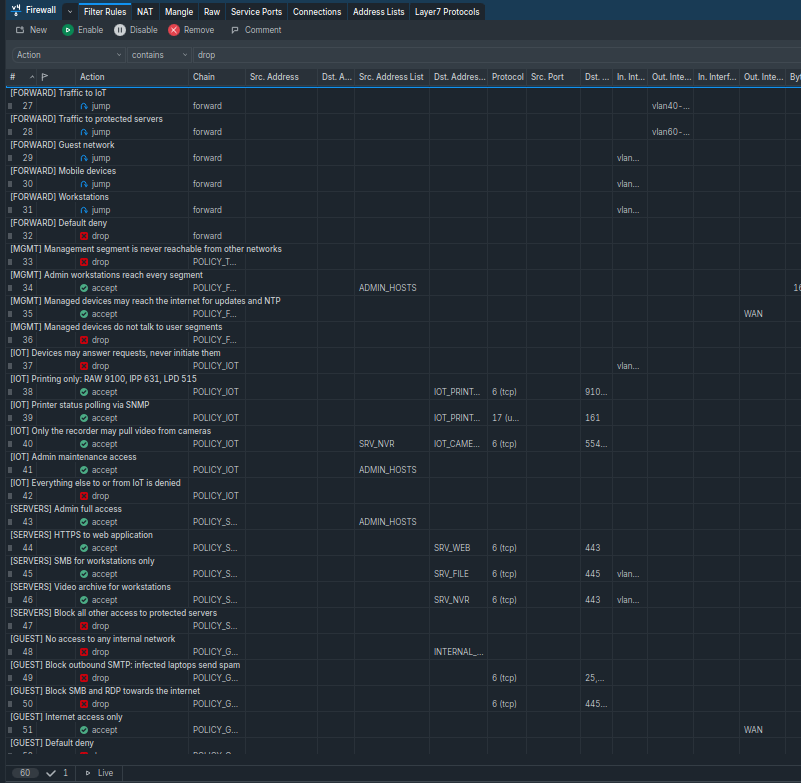
Task: Toggle the row handle of rule 33
Action: pyautogui.click(x=10, y=262)
